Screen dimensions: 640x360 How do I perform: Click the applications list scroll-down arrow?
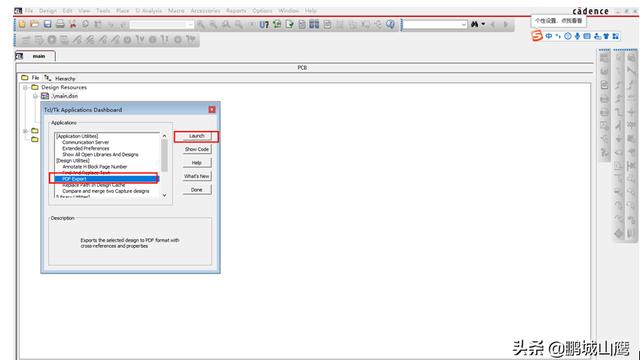(164, 195)
